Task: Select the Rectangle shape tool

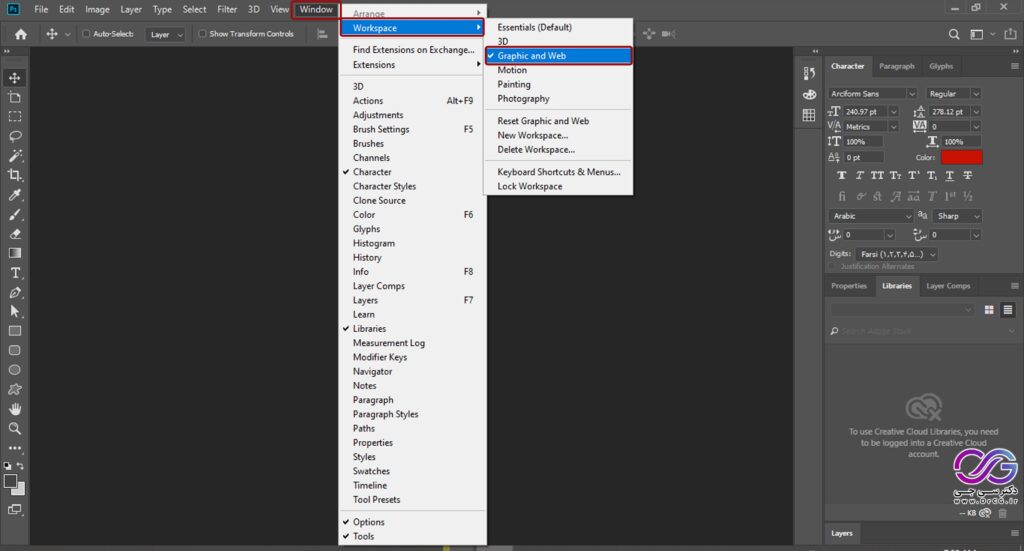Action: [x=14, y=331]
